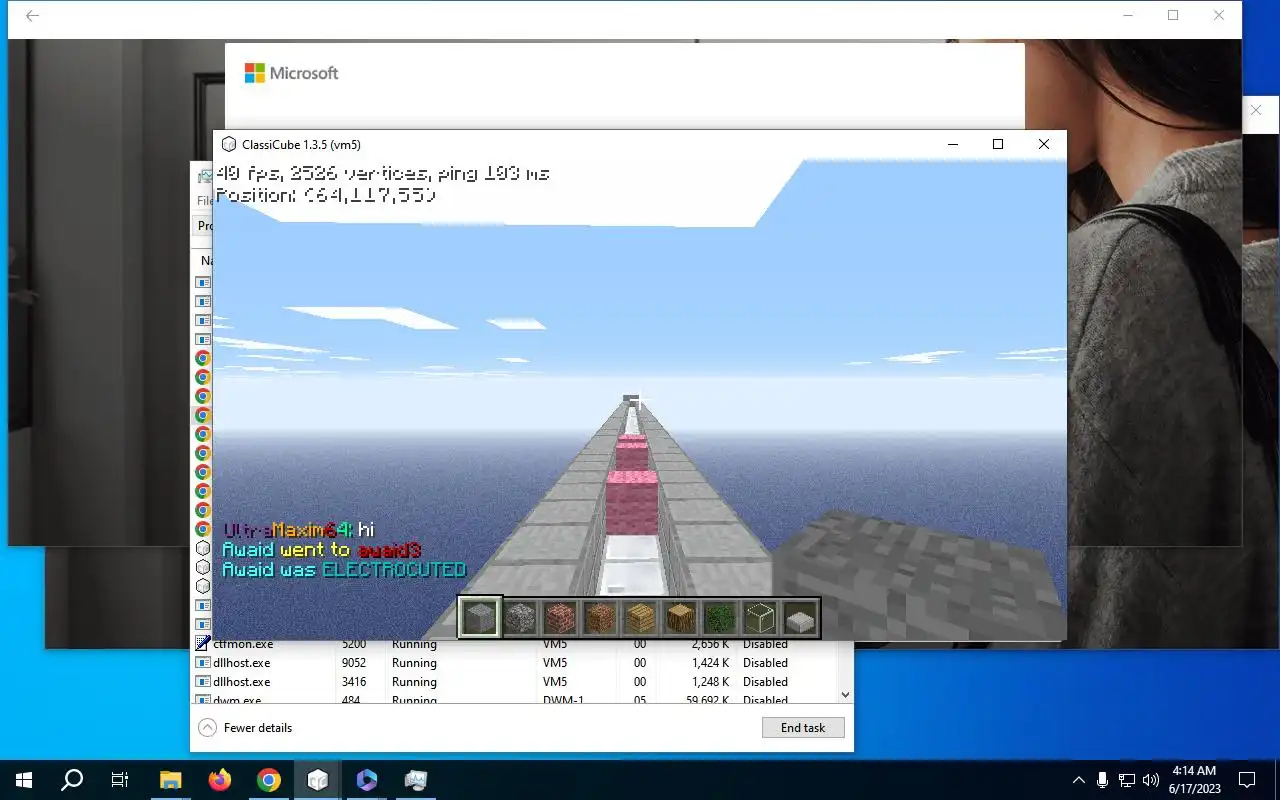The image size is (1280, 800).
Task: Click the ctfmon.exe process icon
Action: click(x=203, y=644)
